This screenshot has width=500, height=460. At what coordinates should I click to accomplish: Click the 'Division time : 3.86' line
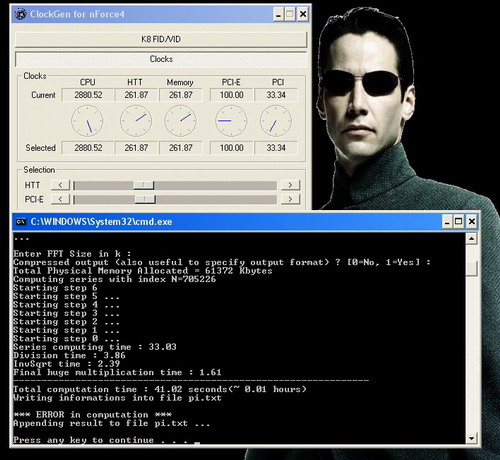pyautogui.click(x=69, y=355)
